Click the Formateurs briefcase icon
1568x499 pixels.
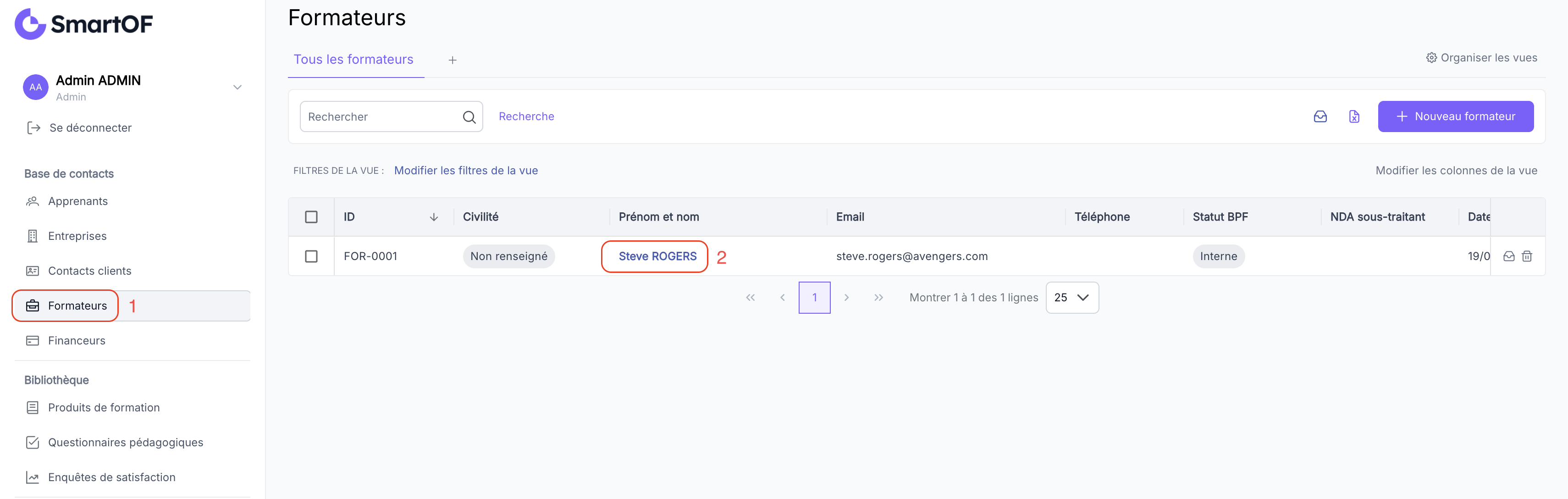pos(32,306)
